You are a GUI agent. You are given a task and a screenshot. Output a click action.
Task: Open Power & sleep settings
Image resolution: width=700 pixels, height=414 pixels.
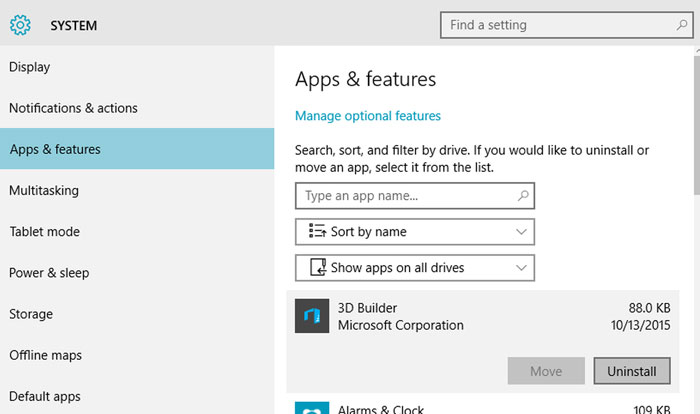pos(49,273)
